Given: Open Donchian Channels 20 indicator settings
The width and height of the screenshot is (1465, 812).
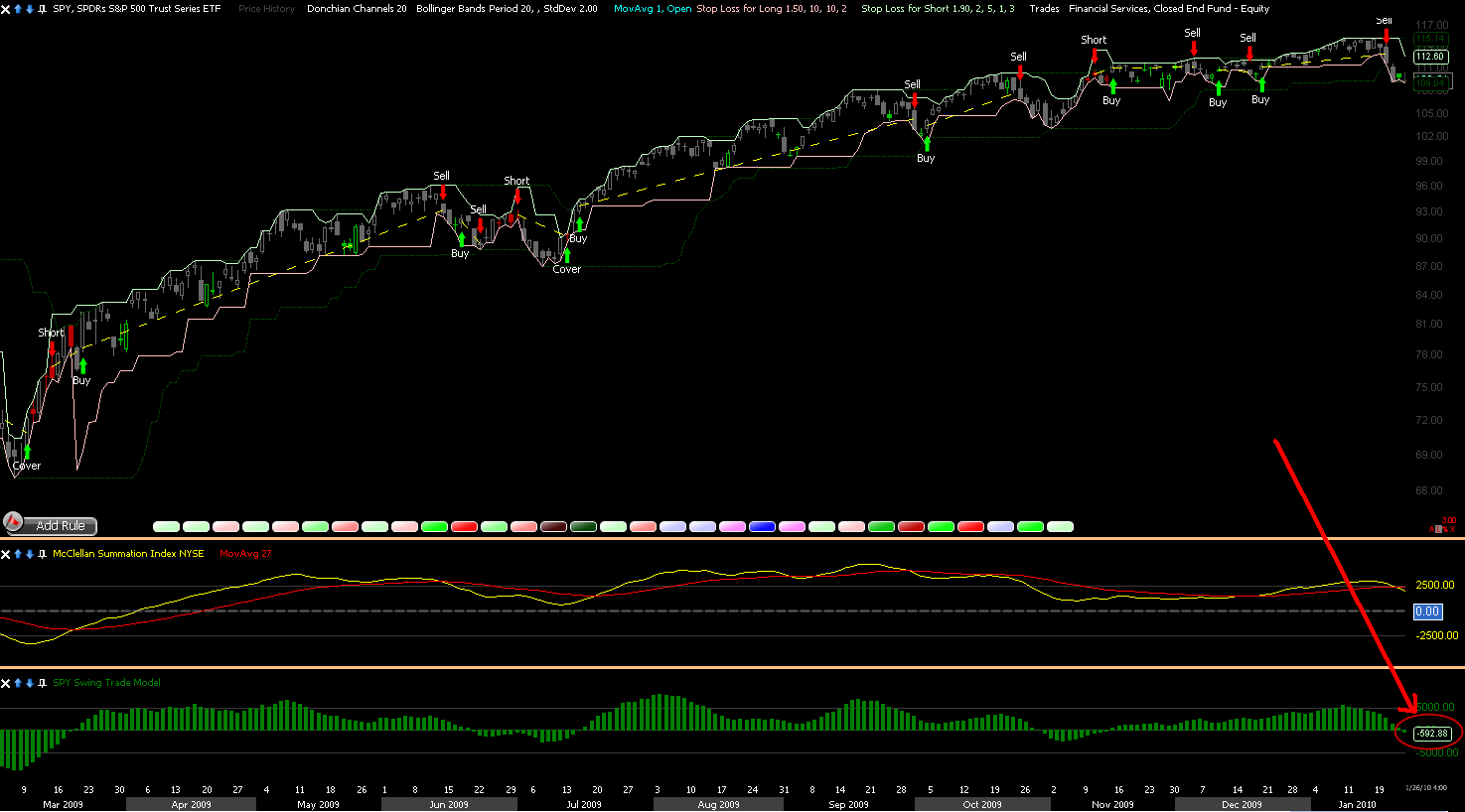Looking at the screenshot, I should pos(357,9).
